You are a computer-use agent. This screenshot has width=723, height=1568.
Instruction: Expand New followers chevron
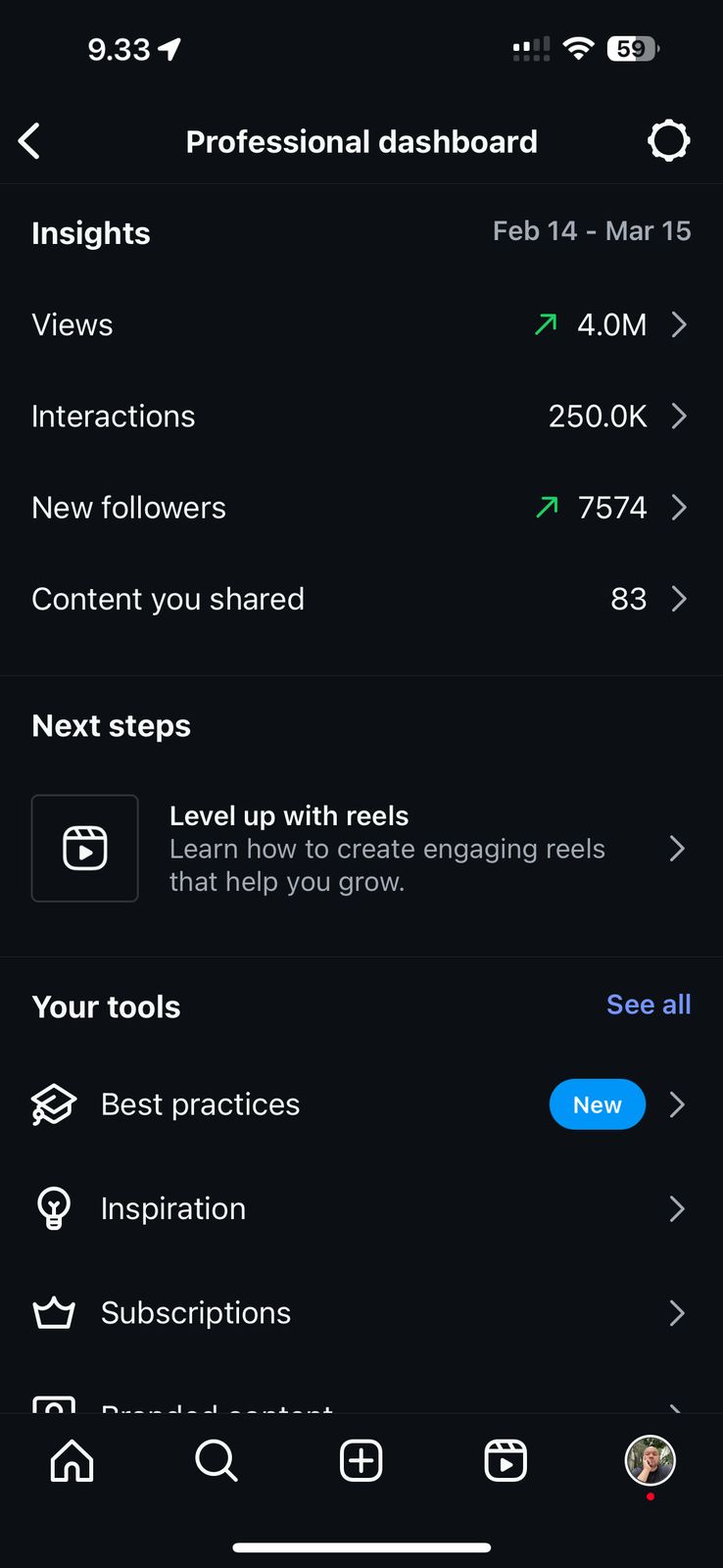tap(678, 507)
